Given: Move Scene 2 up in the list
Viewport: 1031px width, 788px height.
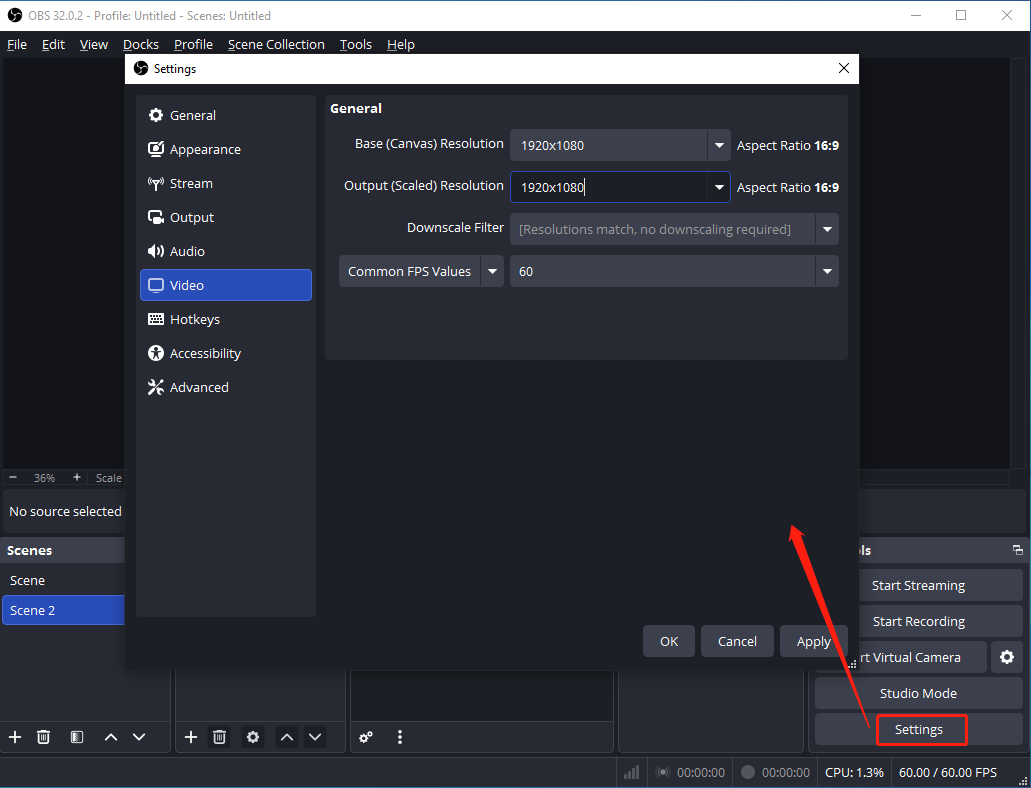Looking at the screenshot, I should point(110,737).
